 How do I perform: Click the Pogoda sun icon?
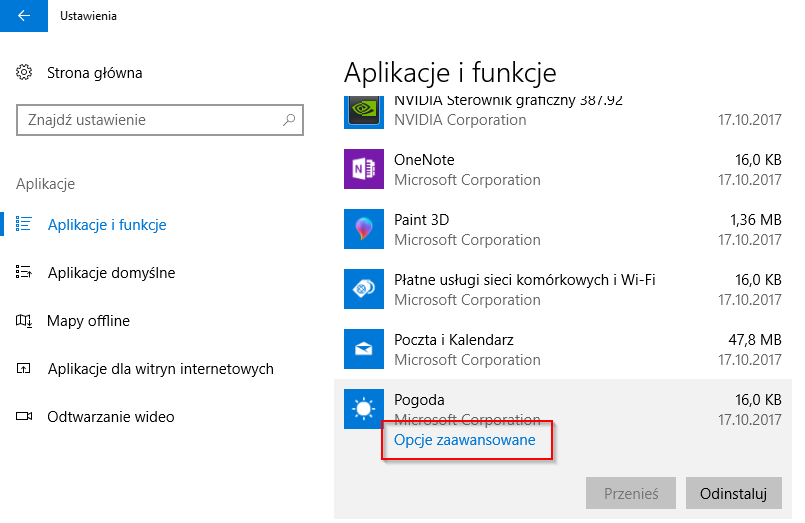point(363,409)
